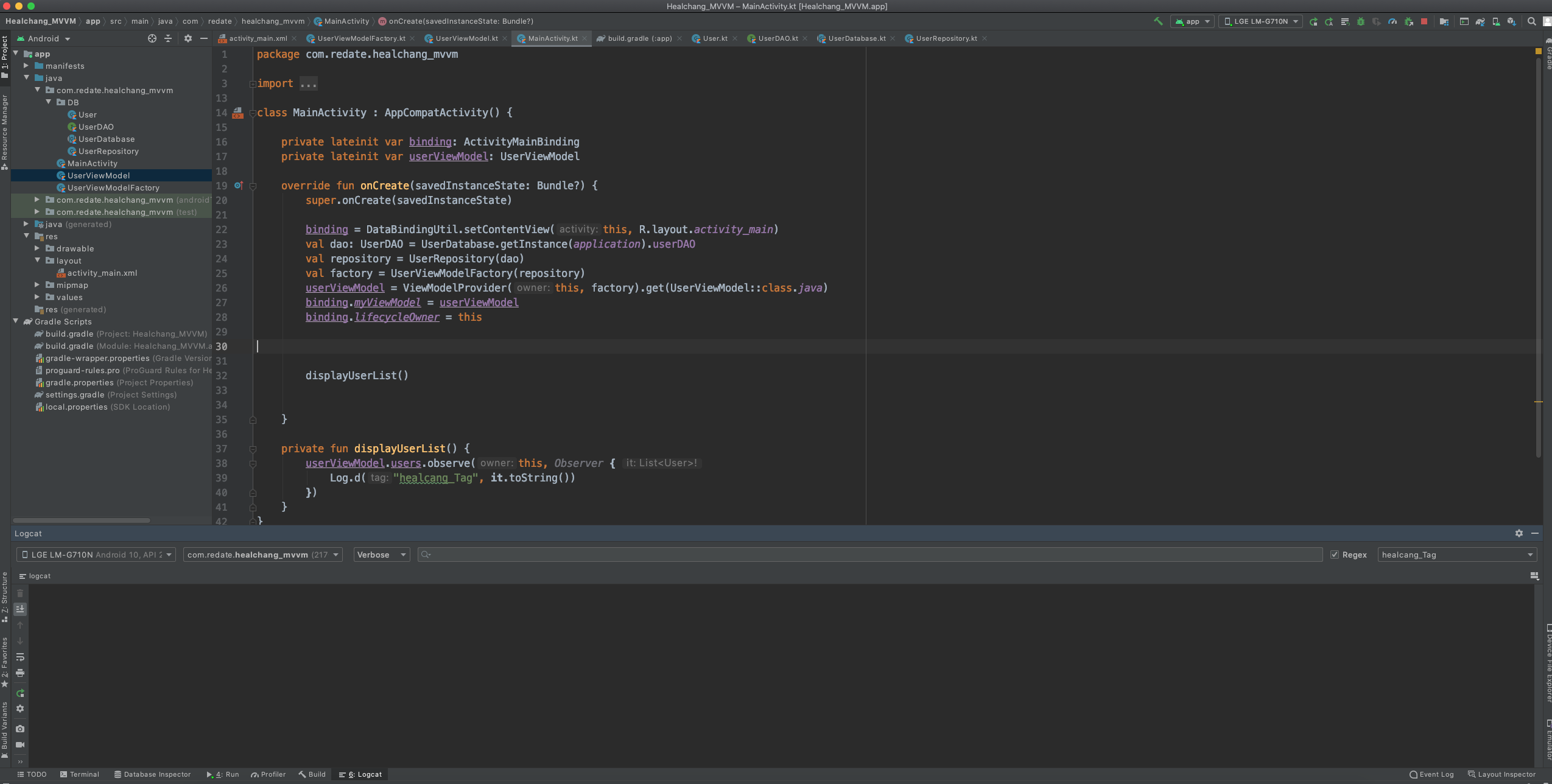Open the Profiler gauge toolbar icon
Image resolution: width=1552 pixels, height=784 pixels.
[1392, 21]
